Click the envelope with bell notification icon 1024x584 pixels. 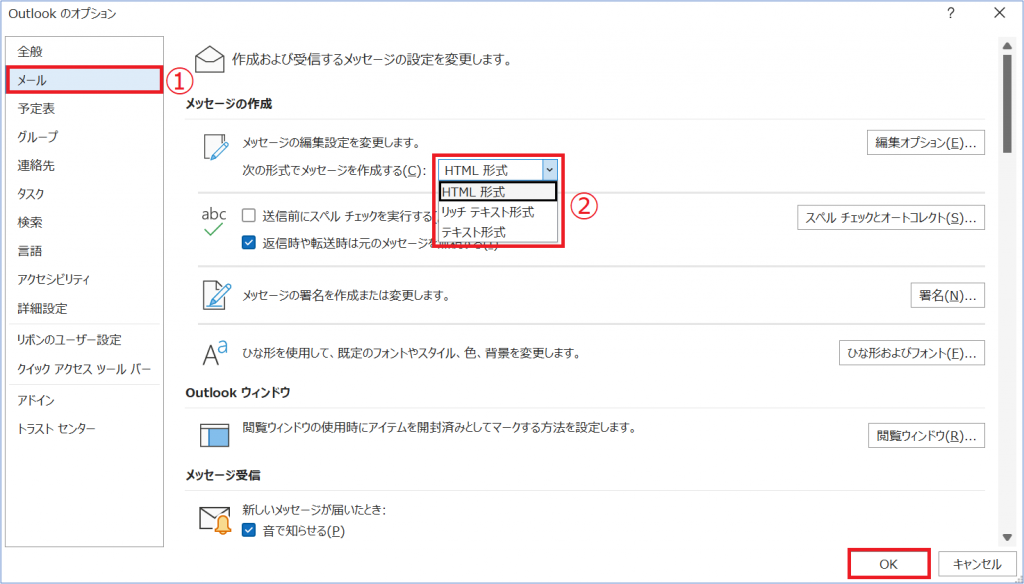click(x=216, y=520)
